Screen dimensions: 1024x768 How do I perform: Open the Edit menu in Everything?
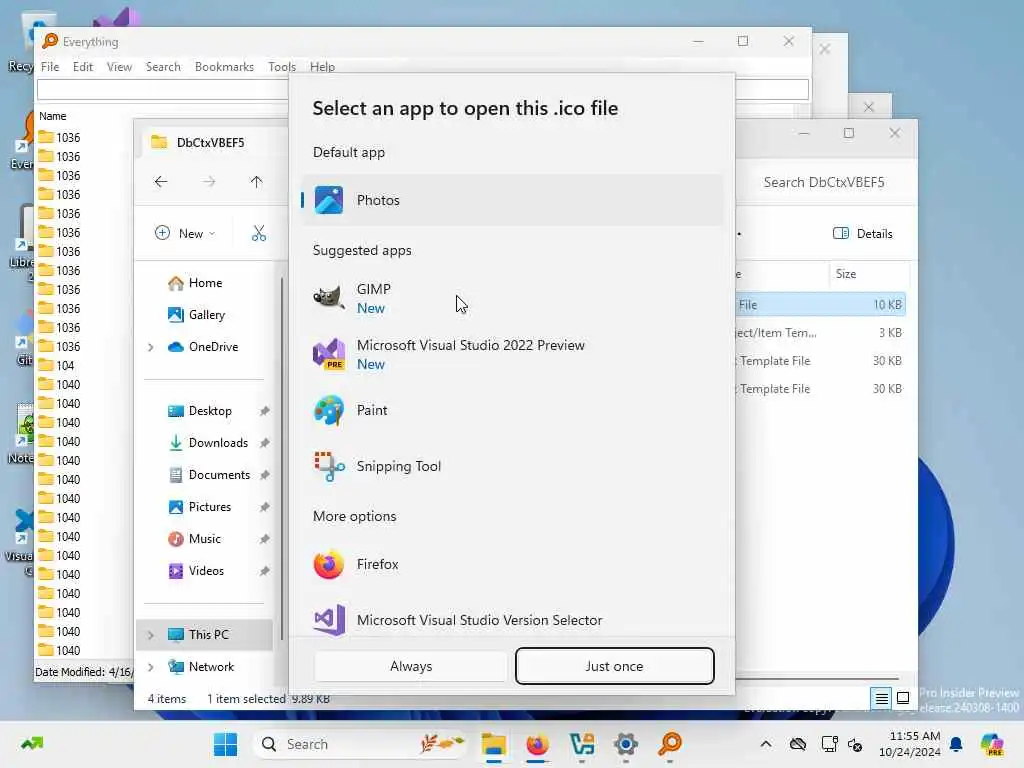coord(83,67)
